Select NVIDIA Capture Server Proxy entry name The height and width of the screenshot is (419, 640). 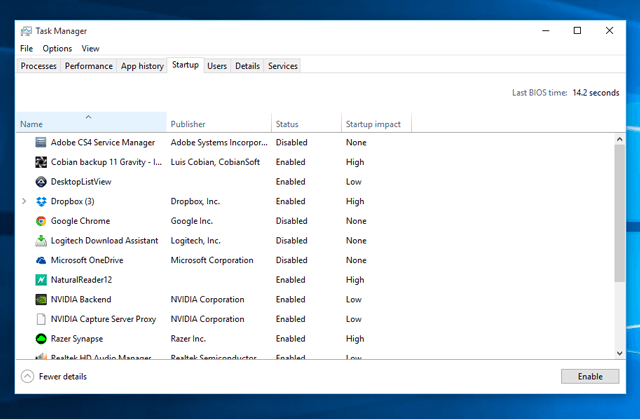click(x=103, y=319)
